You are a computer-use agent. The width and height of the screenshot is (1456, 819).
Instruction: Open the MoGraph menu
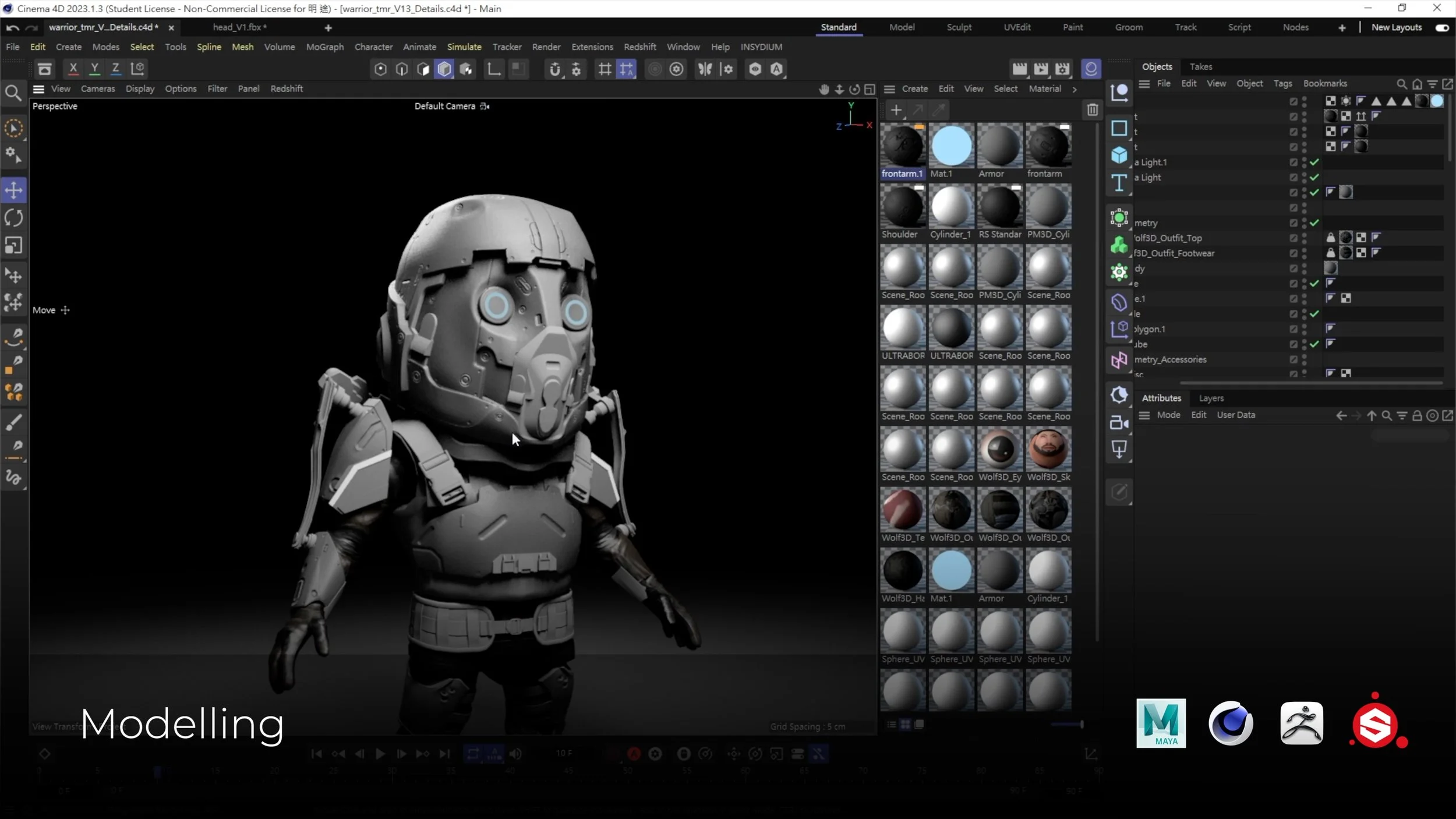[324, 47]
